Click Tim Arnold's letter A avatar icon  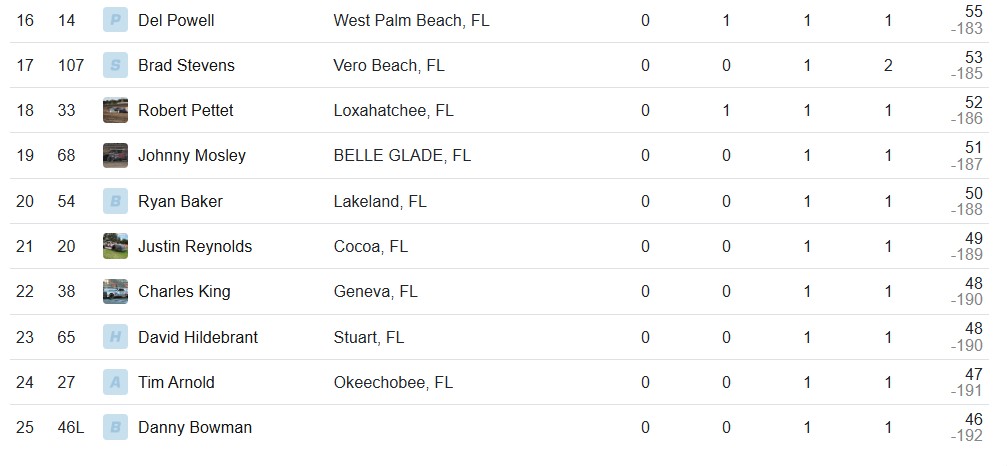point(115,383)
